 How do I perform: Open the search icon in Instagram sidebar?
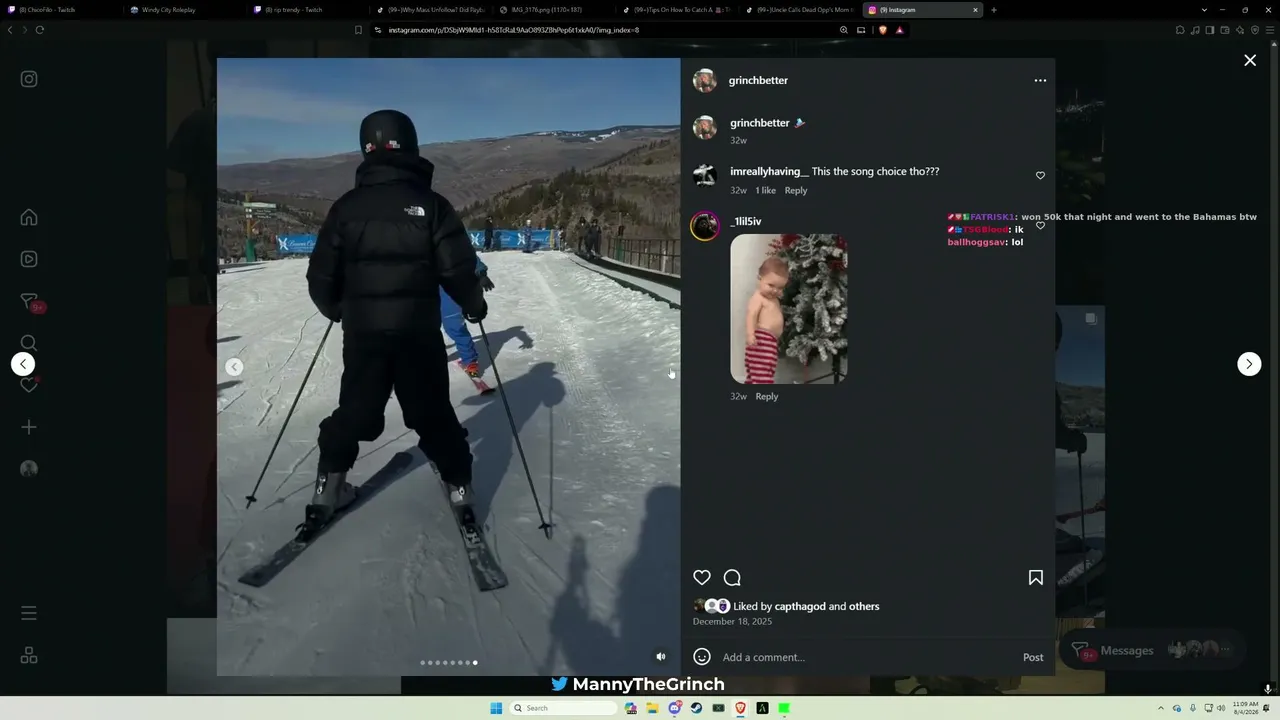[29, 343]
